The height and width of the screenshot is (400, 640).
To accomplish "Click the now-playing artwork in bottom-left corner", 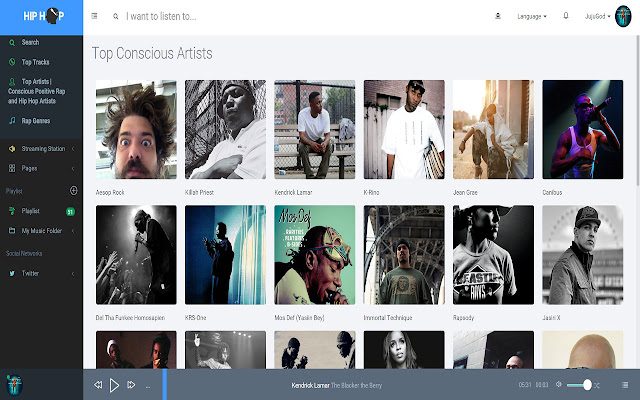I will [x=14, y=385].
